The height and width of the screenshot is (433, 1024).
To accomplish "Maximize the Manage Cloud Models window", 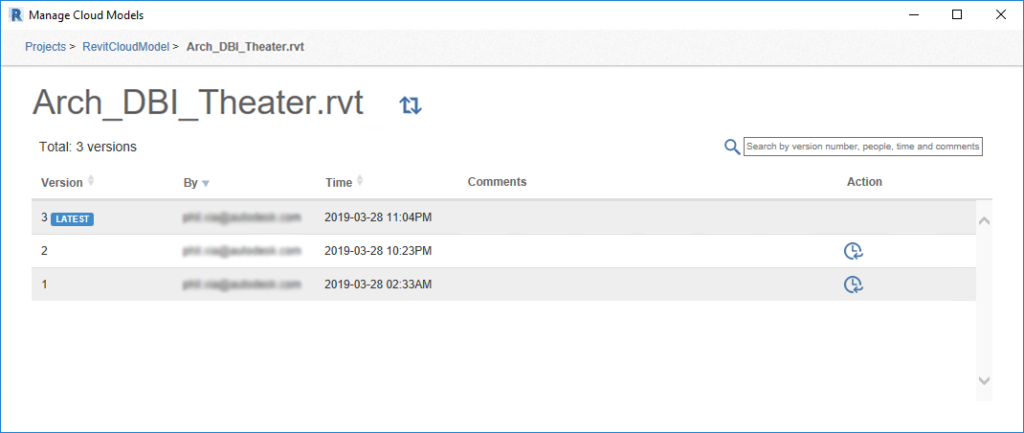I will (957, 15).
